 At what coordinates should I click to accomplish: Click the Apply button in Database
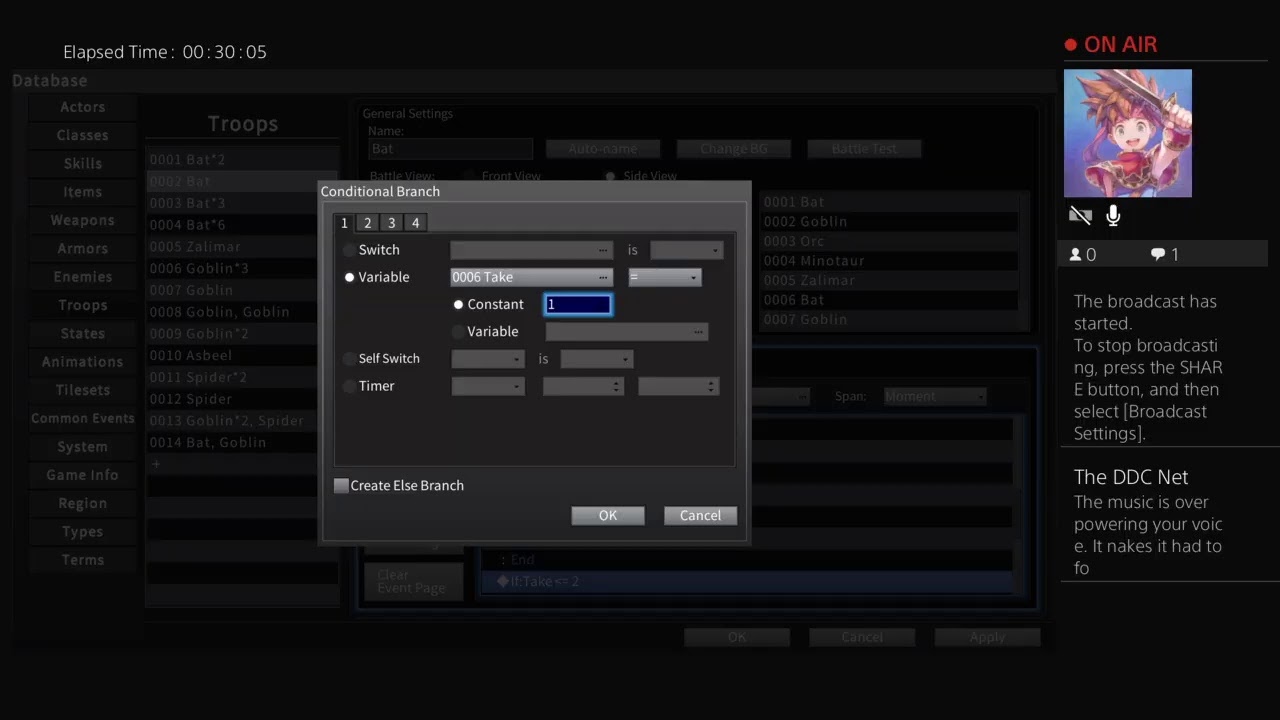tap(987, 637)
